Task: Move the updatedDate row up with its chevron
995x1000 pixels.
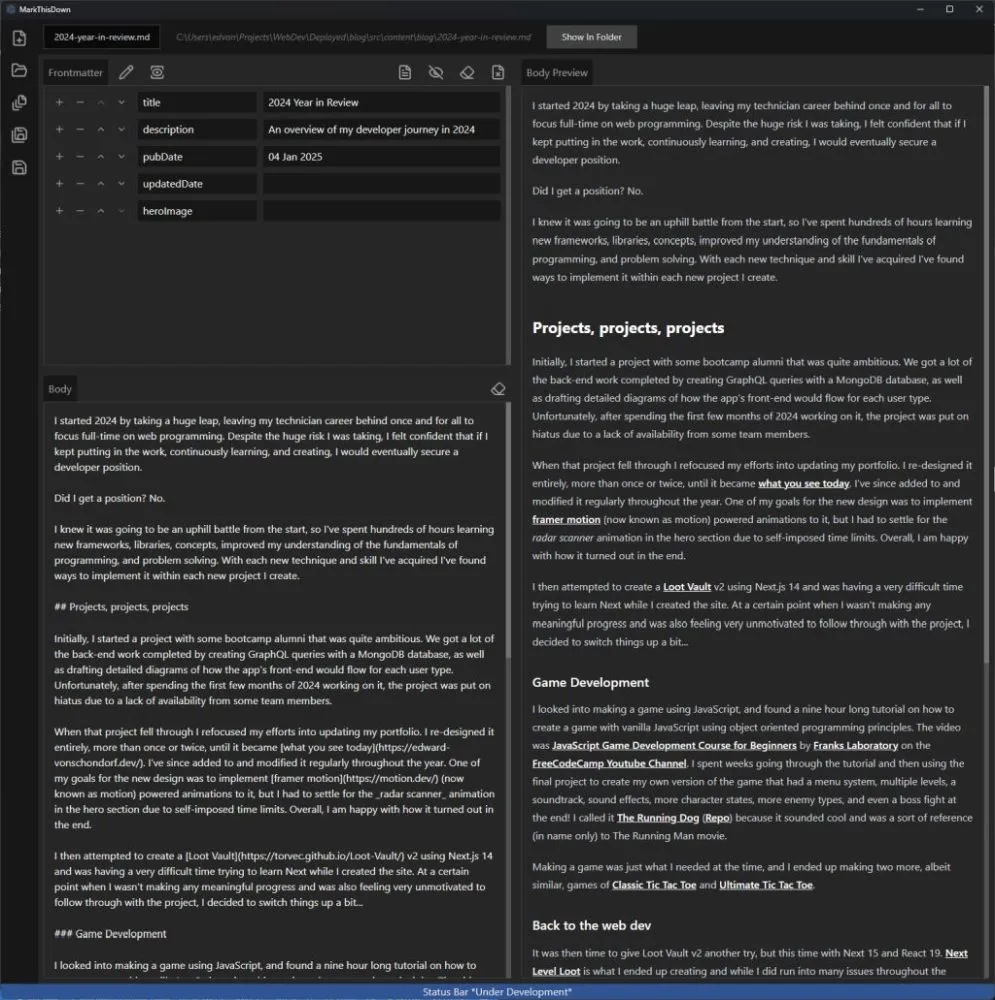Action: point(101,184)
